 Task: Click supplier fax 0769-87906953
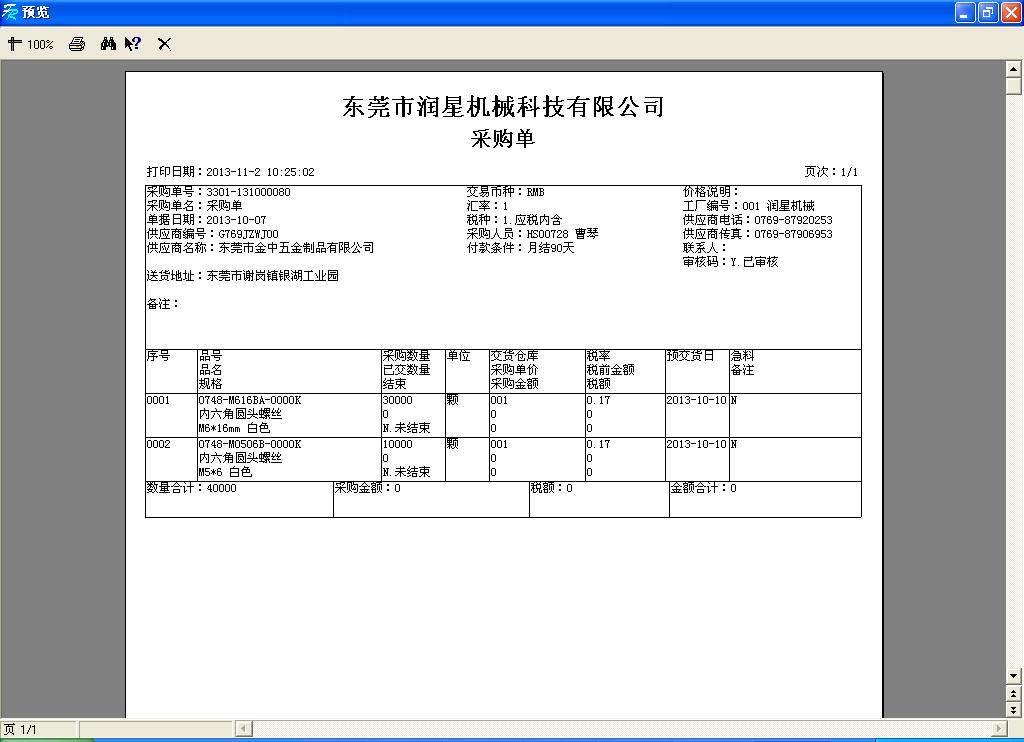point(793,234)
